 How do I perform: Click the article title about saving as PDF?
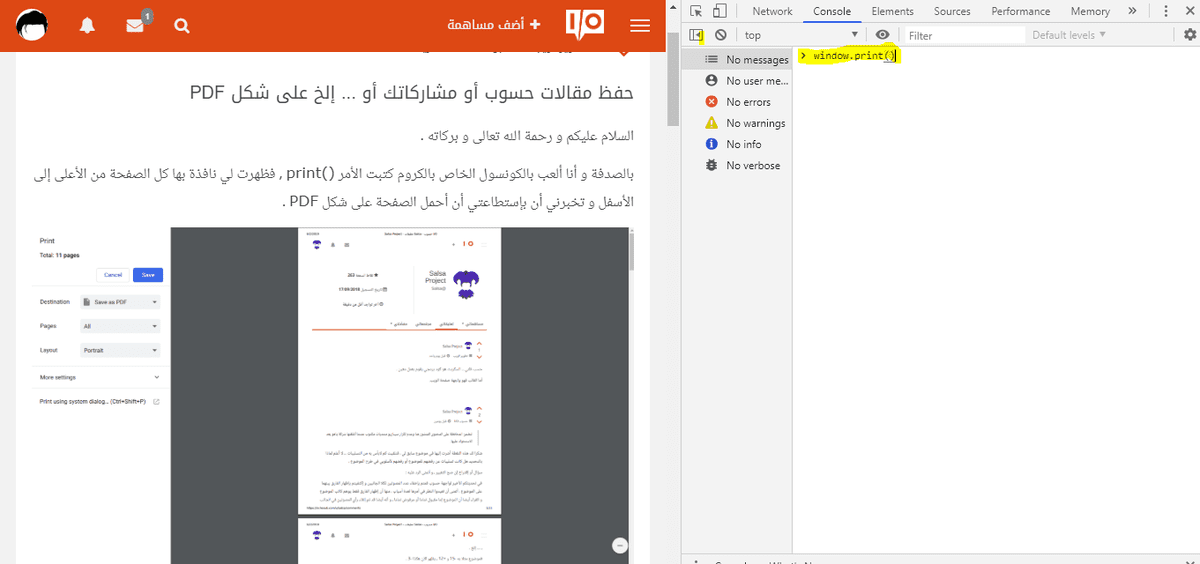click(x=412, y=92)
